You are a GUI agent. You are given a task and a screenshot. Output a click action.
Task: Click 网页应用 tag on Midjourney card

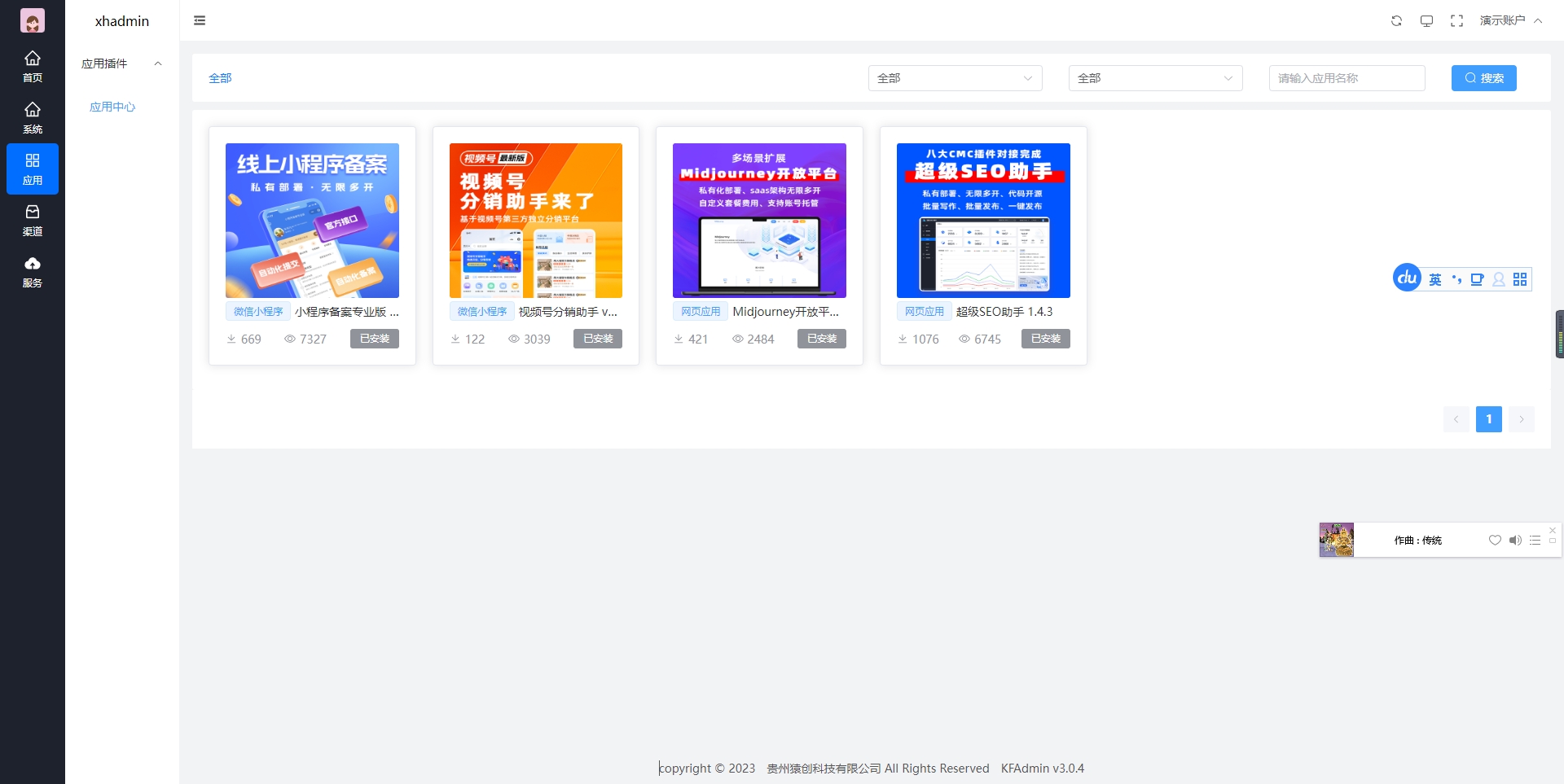point(701,312)
